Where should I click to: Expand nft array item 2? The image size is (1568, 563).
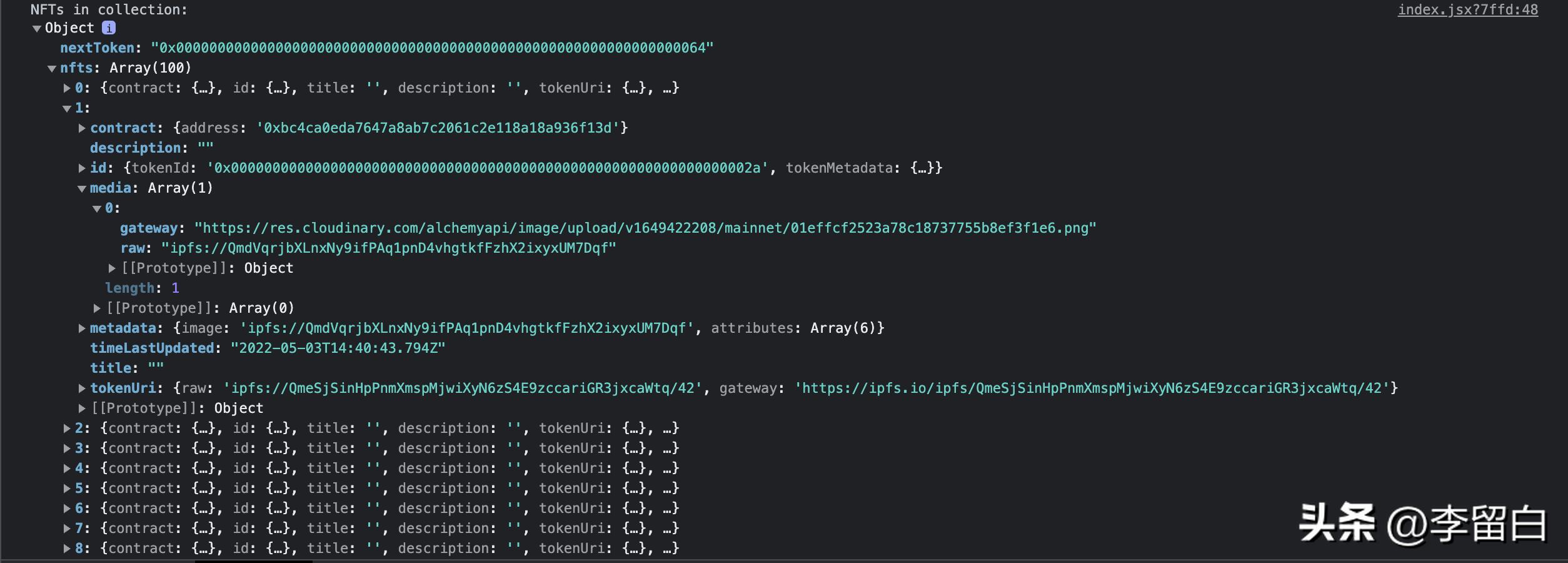point(67,429)
